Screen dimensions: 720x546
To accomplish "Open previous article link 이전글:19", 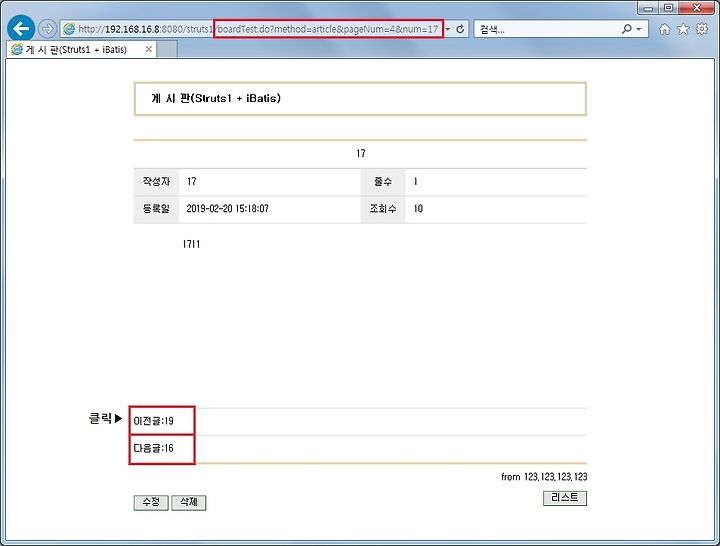I will coord(153,421).
